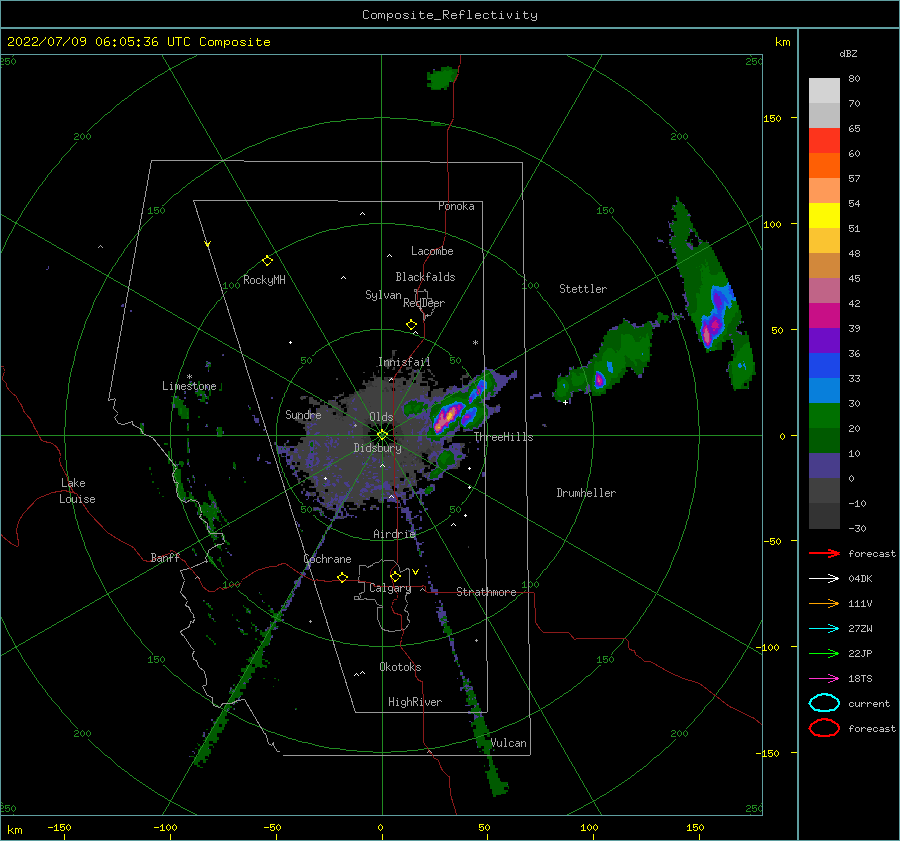Click the yellow diamond marker below RedDeer
Image resolution: width=900 pixels, height=841 pixels.
[411, 325]
